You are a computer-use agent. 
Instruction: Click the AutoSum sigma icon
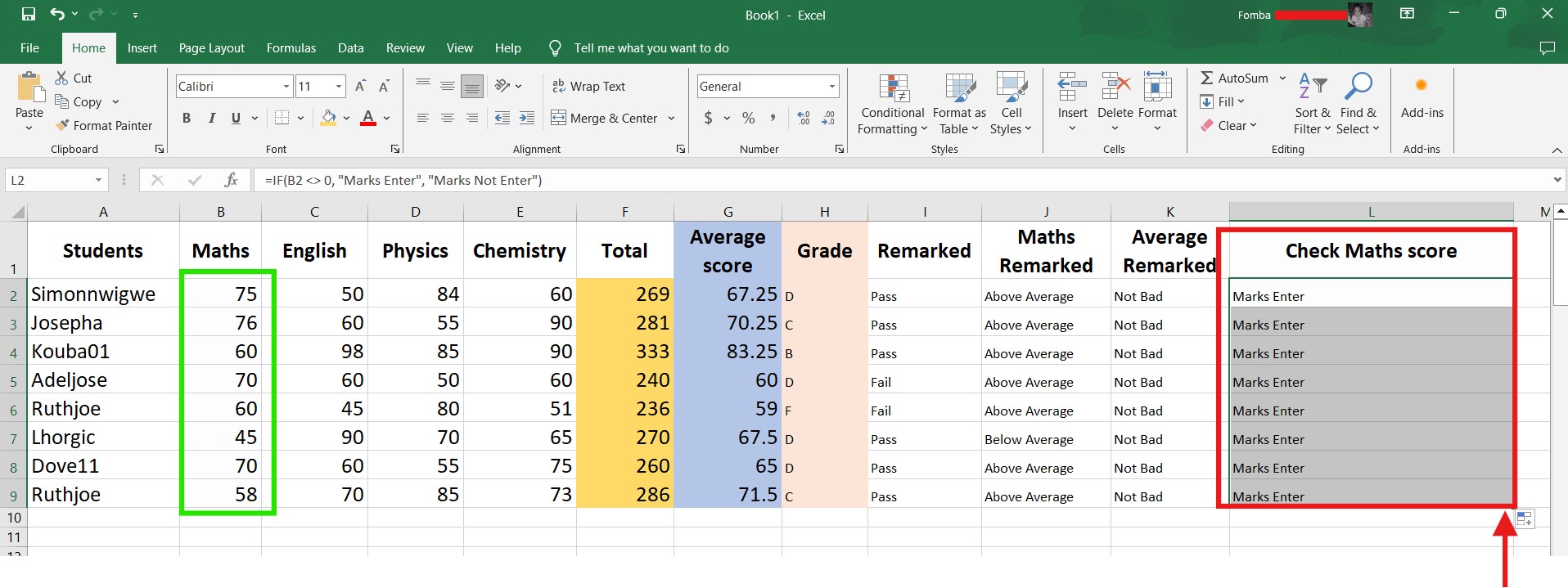(x=1207, y=79)
